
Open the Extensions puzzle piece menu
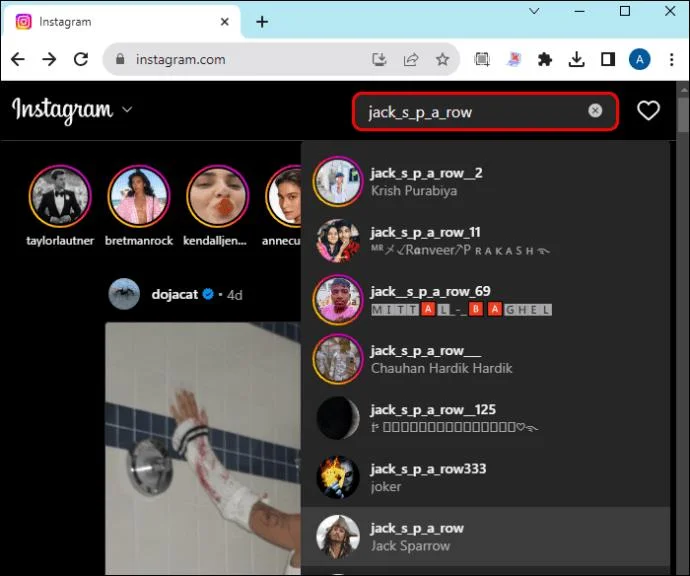[x=545, y=59]
